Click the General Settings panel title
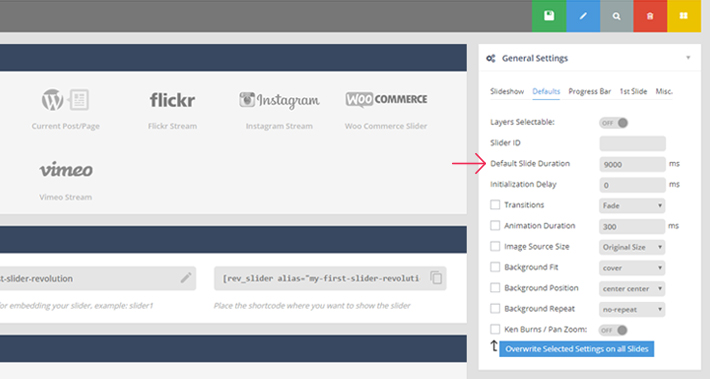This screenshot has width=710, height=379. 535,58
